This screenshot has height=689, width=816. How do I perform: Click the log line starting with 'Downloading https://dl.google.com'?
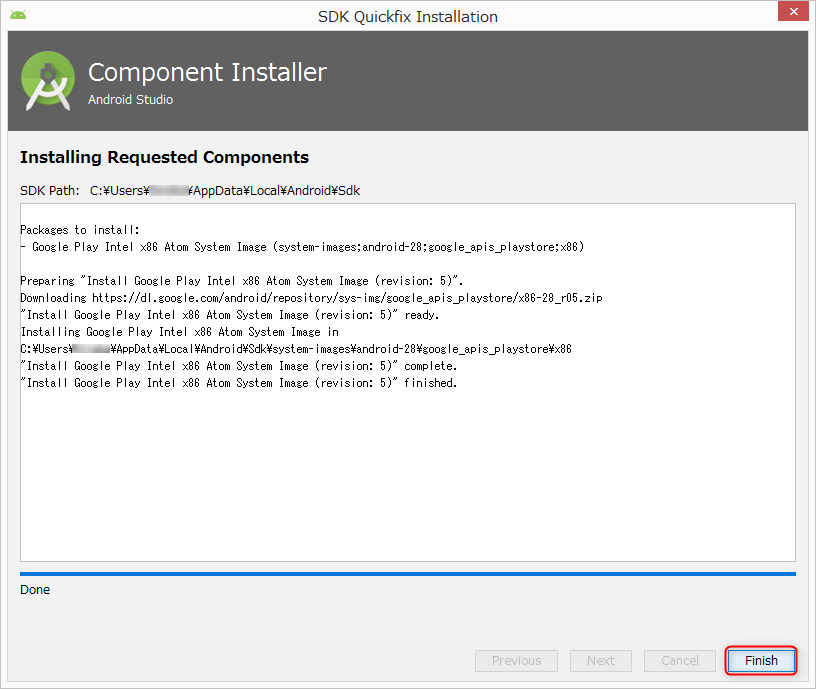click(311, 298)
